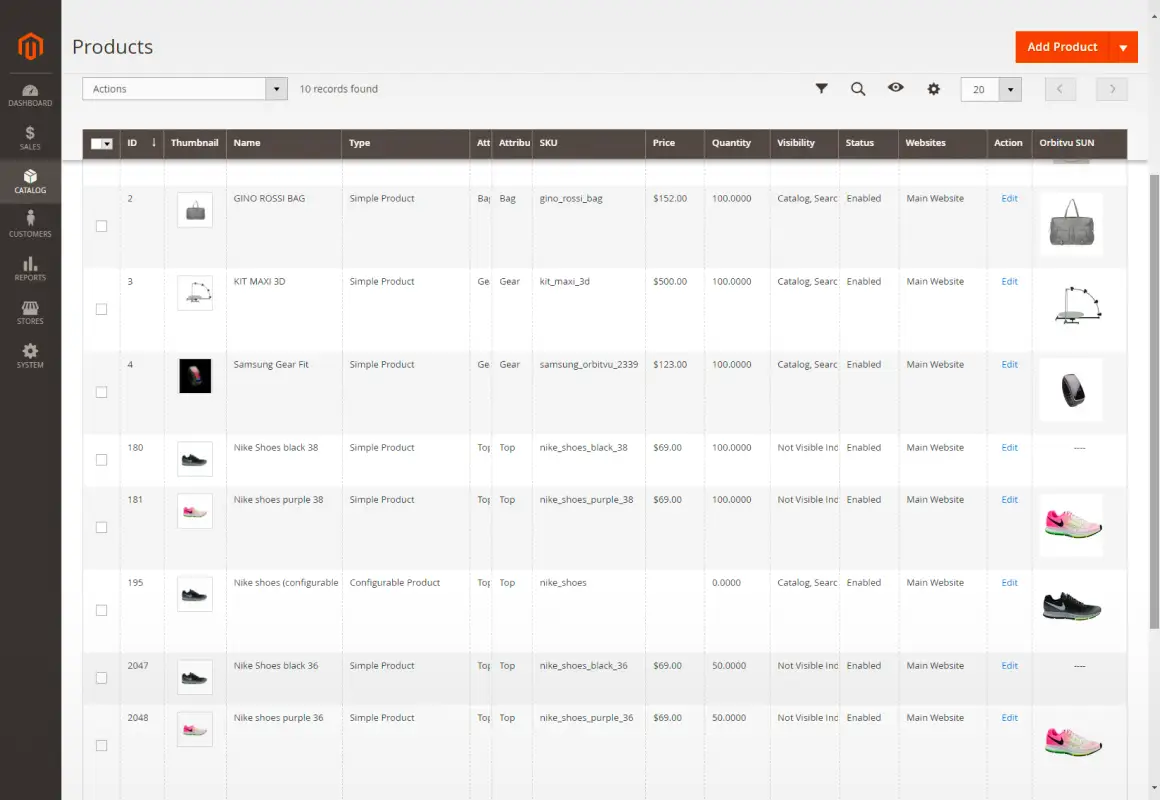This screenshot has width=1160, height=800.
Task: Open the Add Product split-button arrow menu
Action: [1124, 46]
